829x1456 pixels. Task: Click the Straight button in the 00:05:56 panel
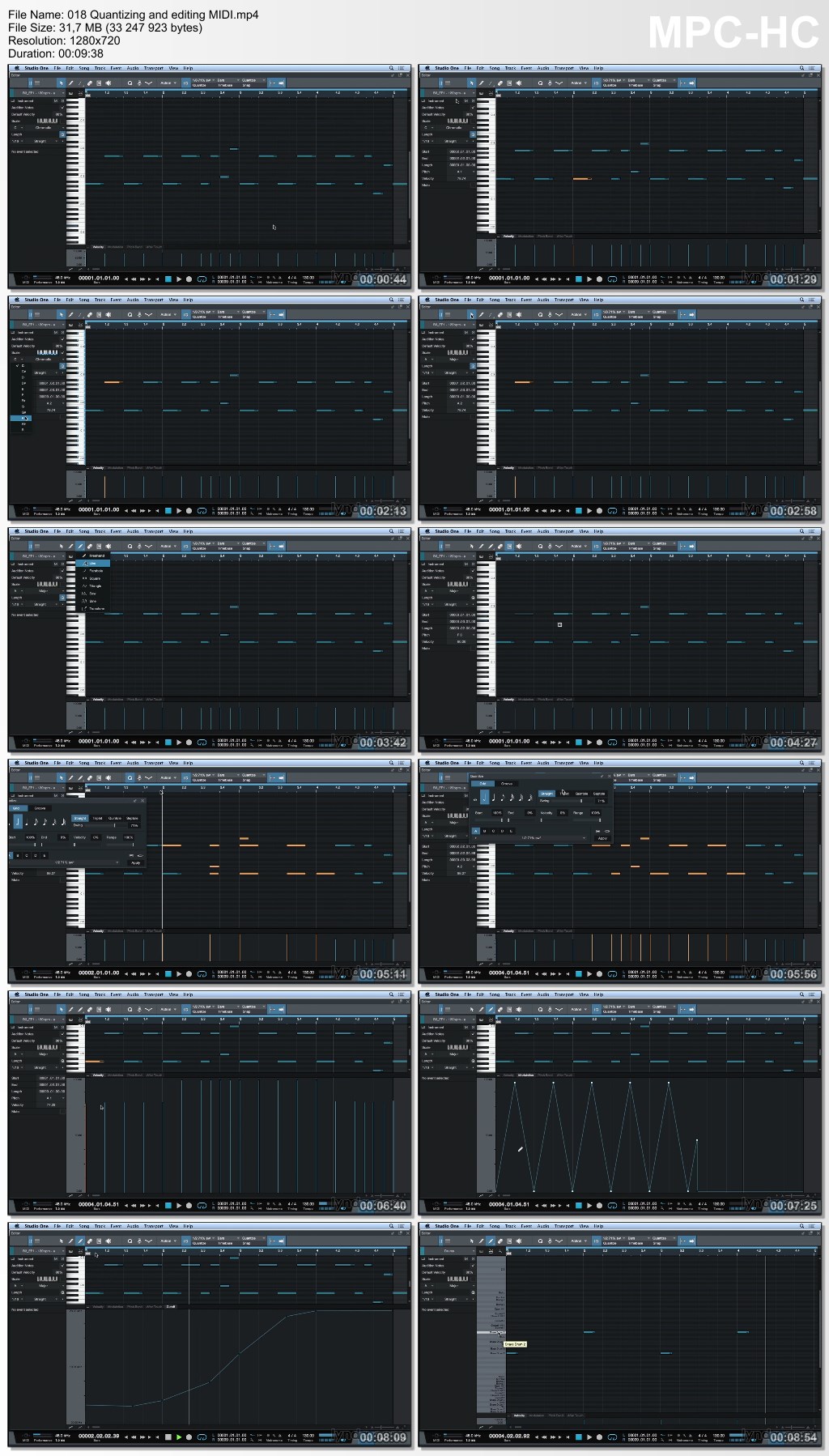(x=546, y=794)
